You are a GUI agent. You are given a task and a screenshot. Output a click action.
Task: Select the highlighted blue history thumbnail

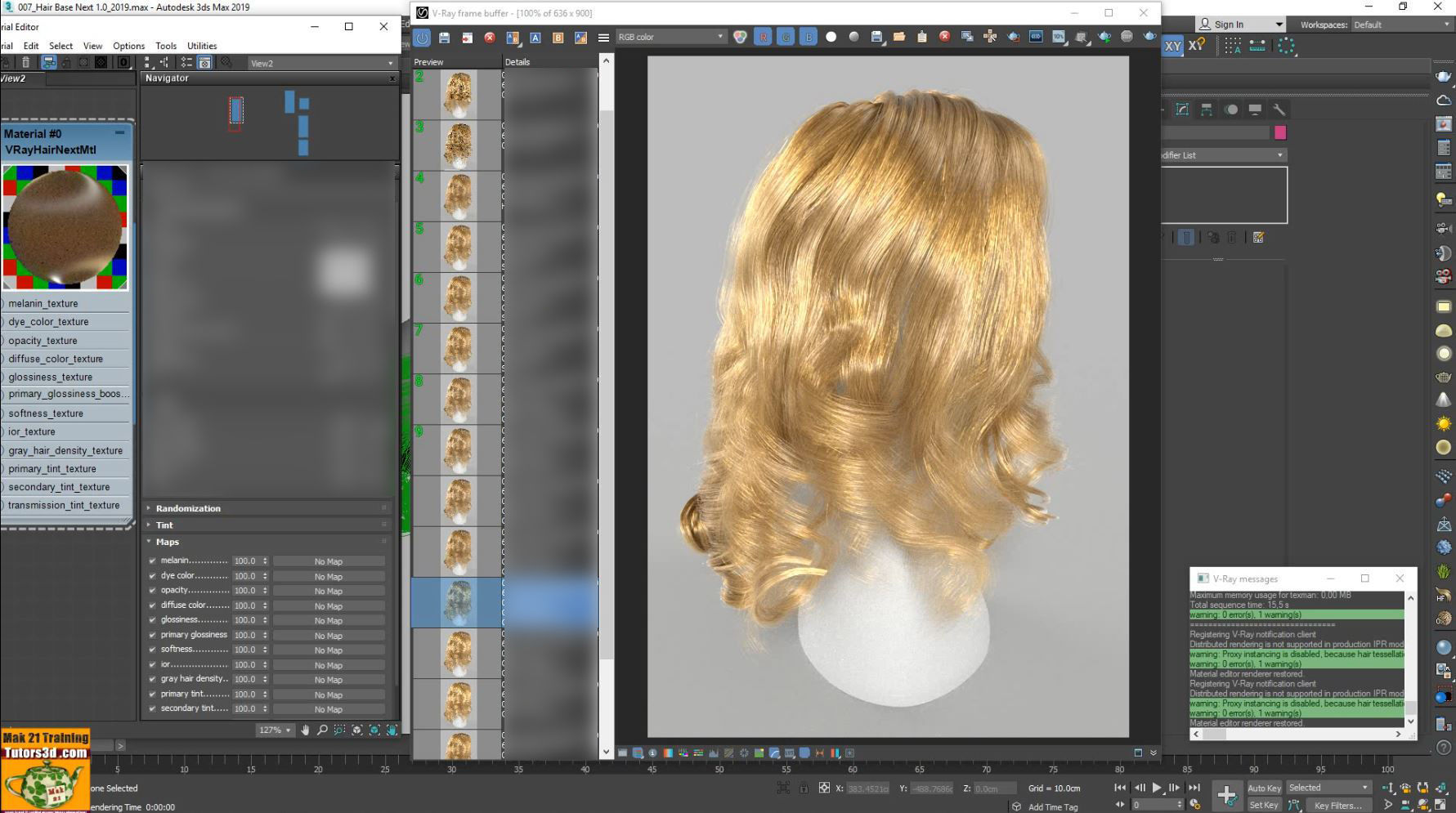(x=458, y=603)
